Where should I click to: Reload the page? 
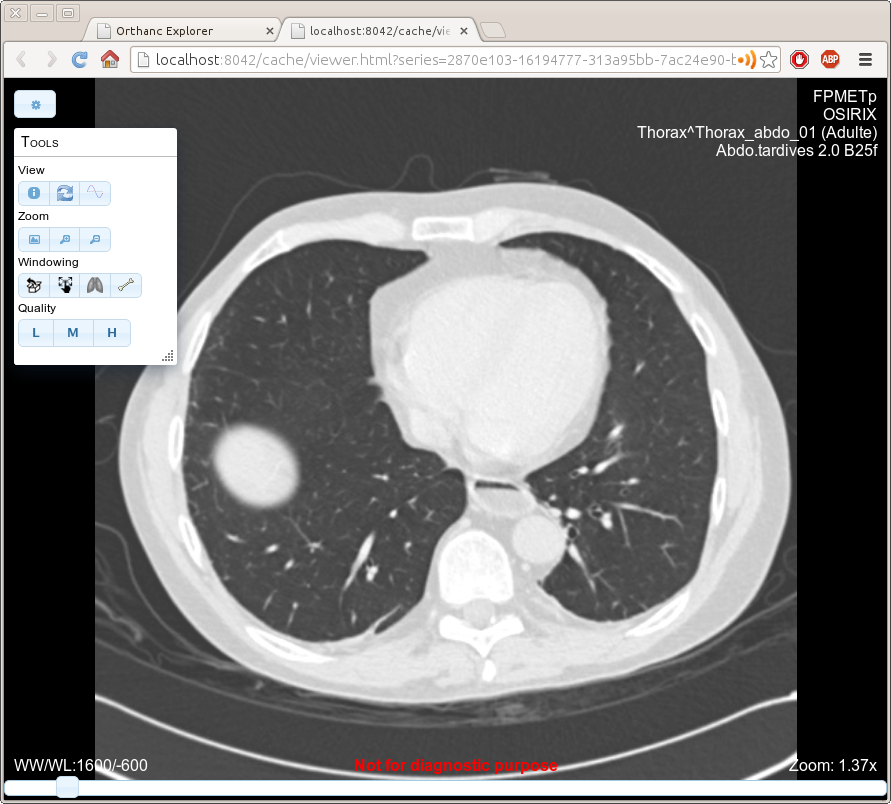pyautogui.click(x=80, y=59)
